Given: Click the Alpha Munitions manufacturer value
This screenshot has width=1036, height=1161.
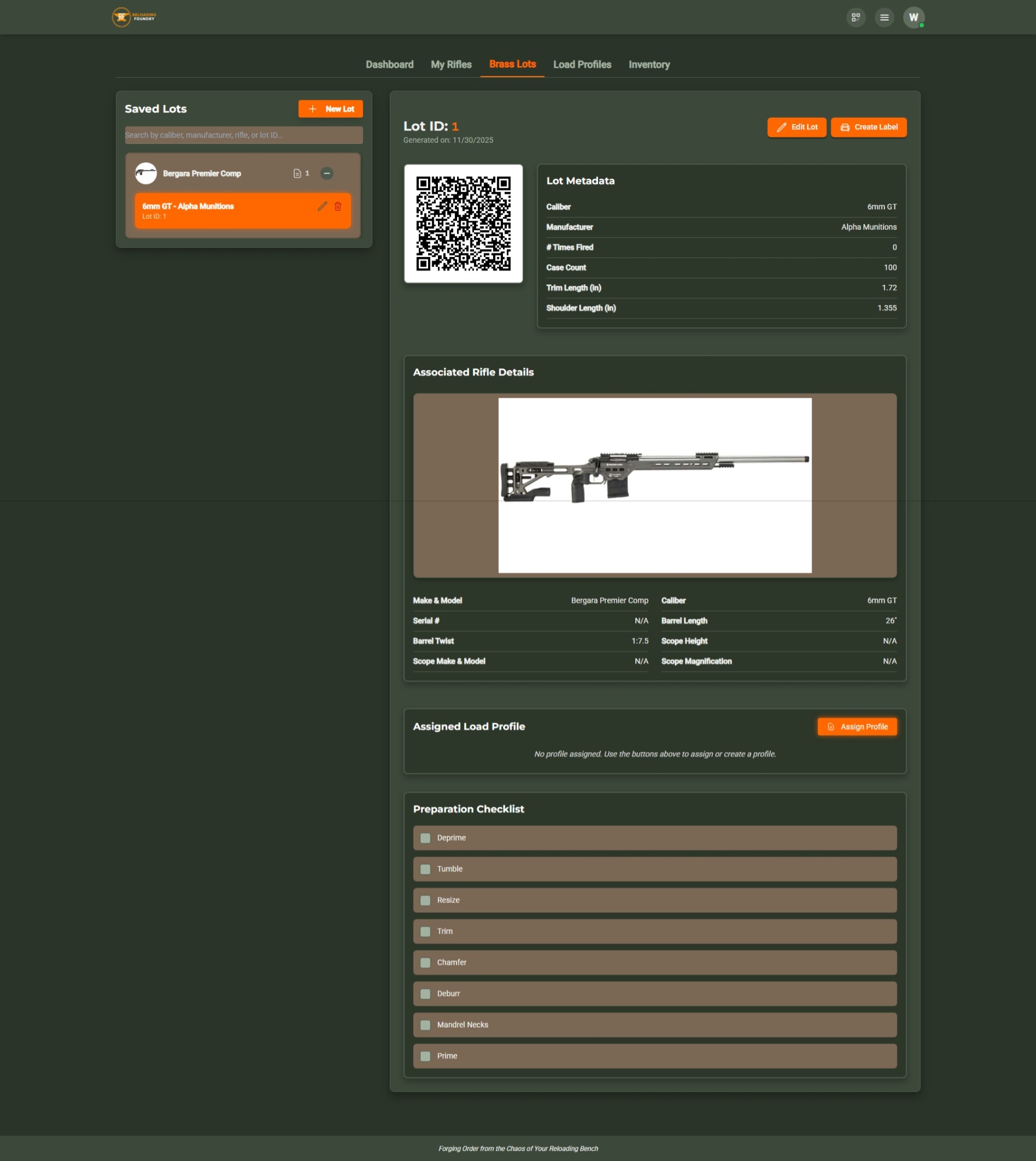Looking at the screenshot, I should pos(869,227).
